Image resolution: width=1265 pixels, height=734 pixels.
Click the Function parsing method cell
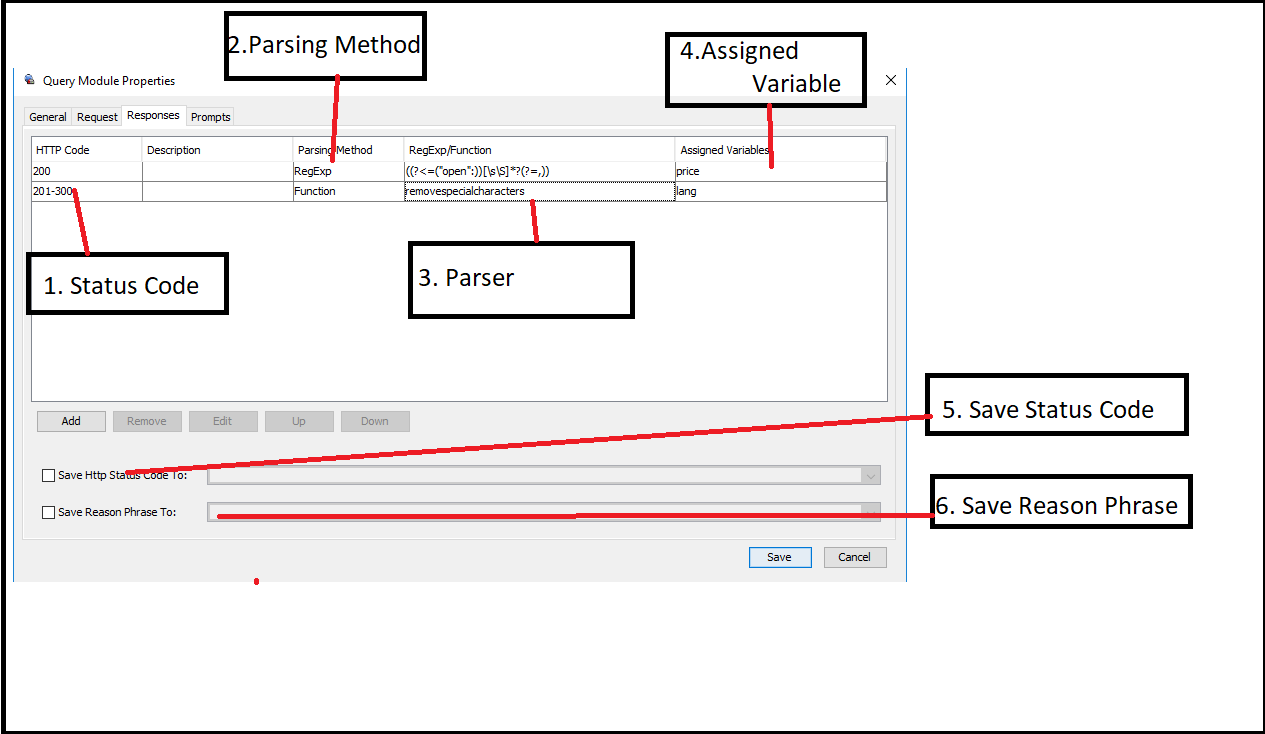[x=349, y=191]
